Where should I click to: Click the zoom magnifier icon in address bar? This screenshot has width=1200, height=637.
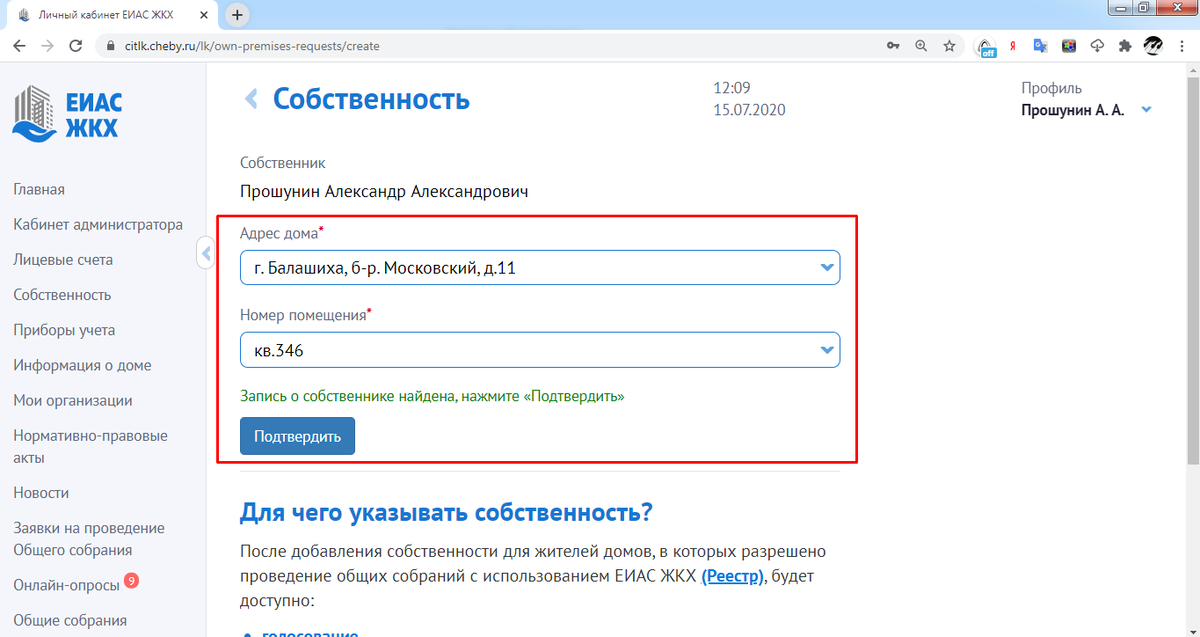921,46
